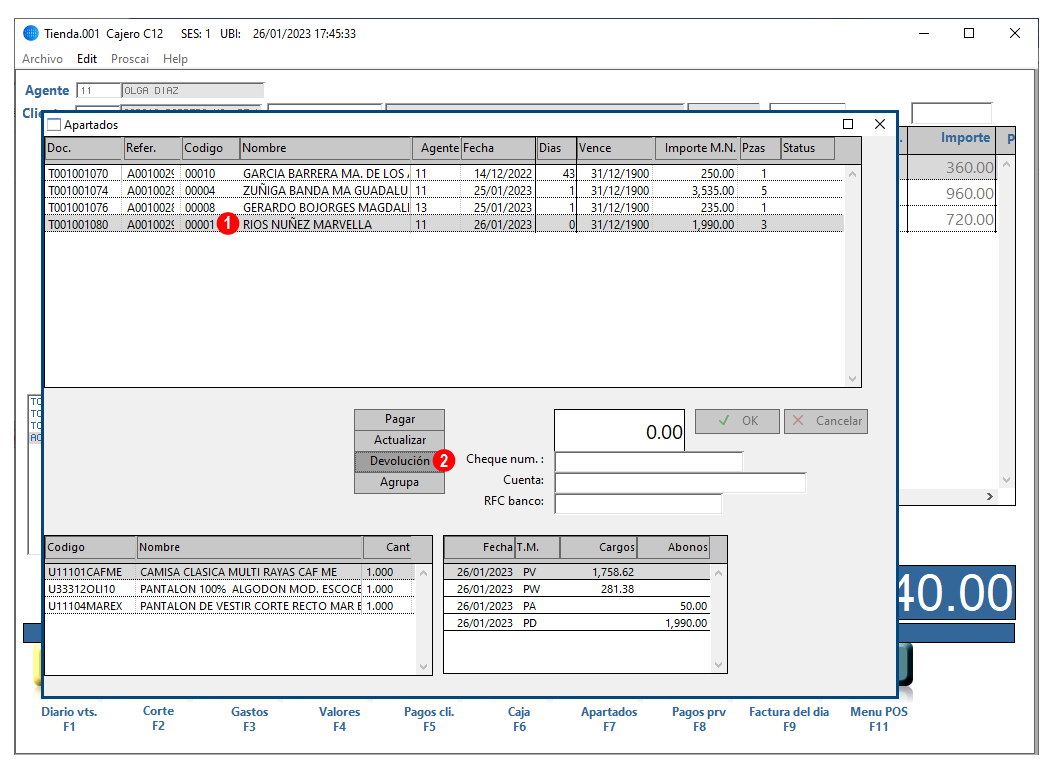Open Corte F2

pos(158,718)
